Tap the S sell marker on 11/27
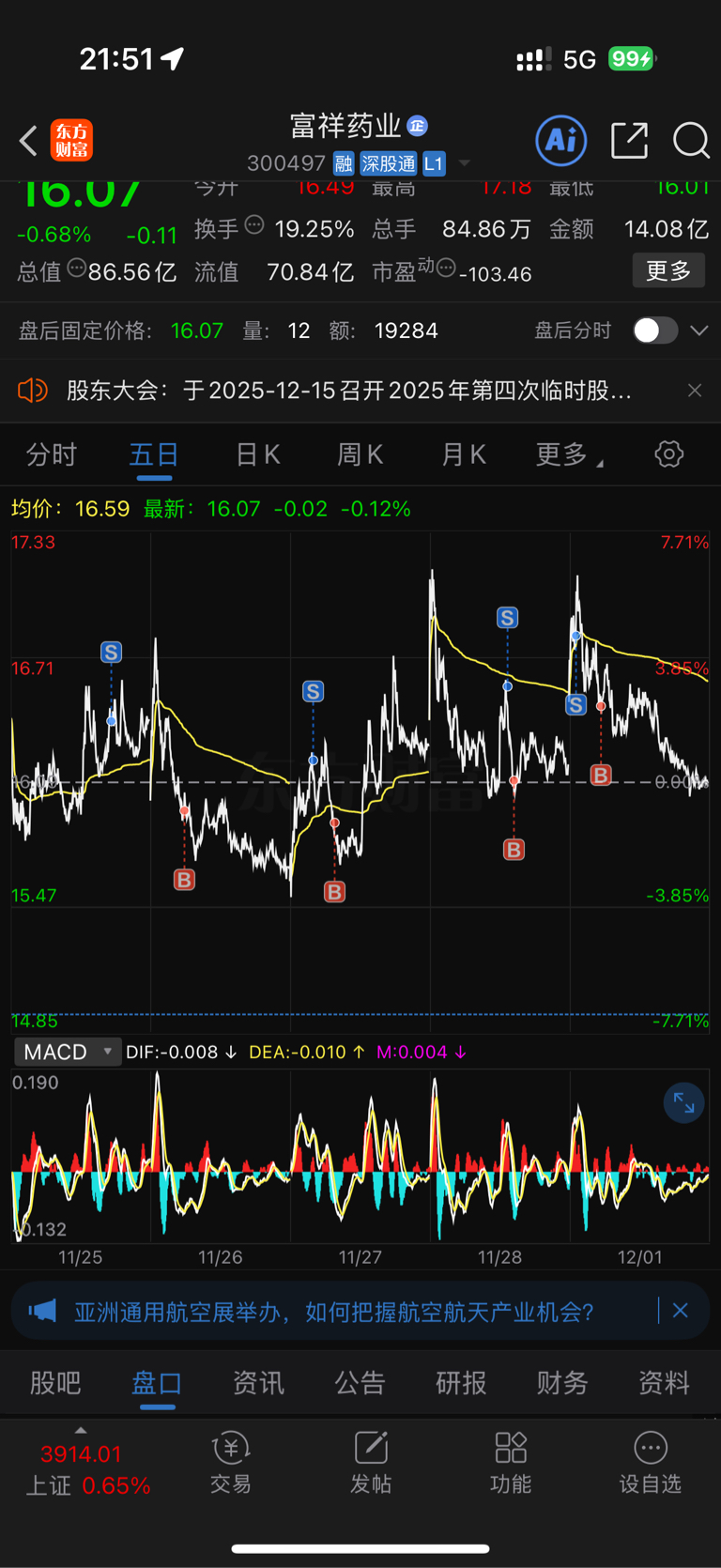 click(x=313, y=692)
